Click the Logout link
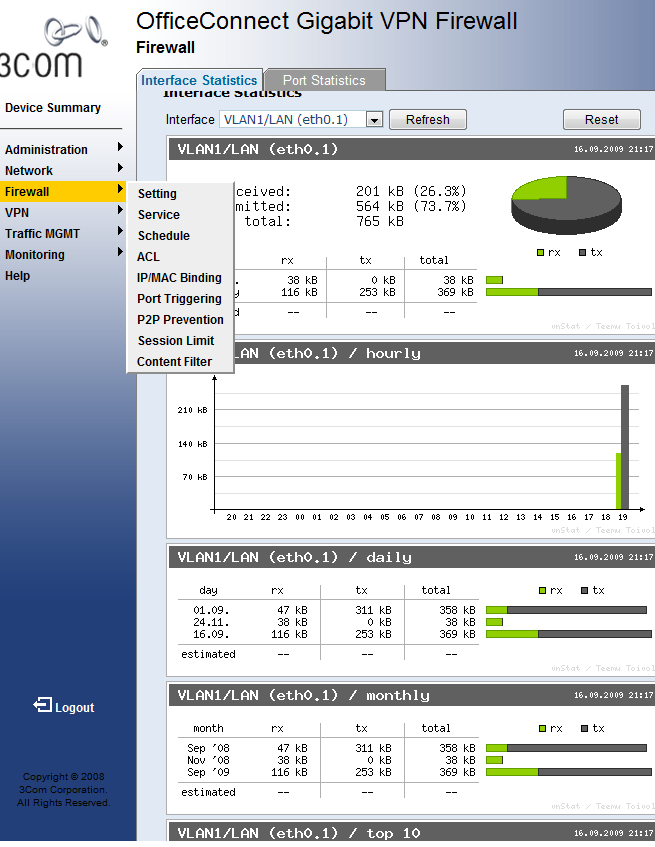Image resolution: width=655 pixels, height=847 pixels. pyautogui.click(x=75, y=708)
